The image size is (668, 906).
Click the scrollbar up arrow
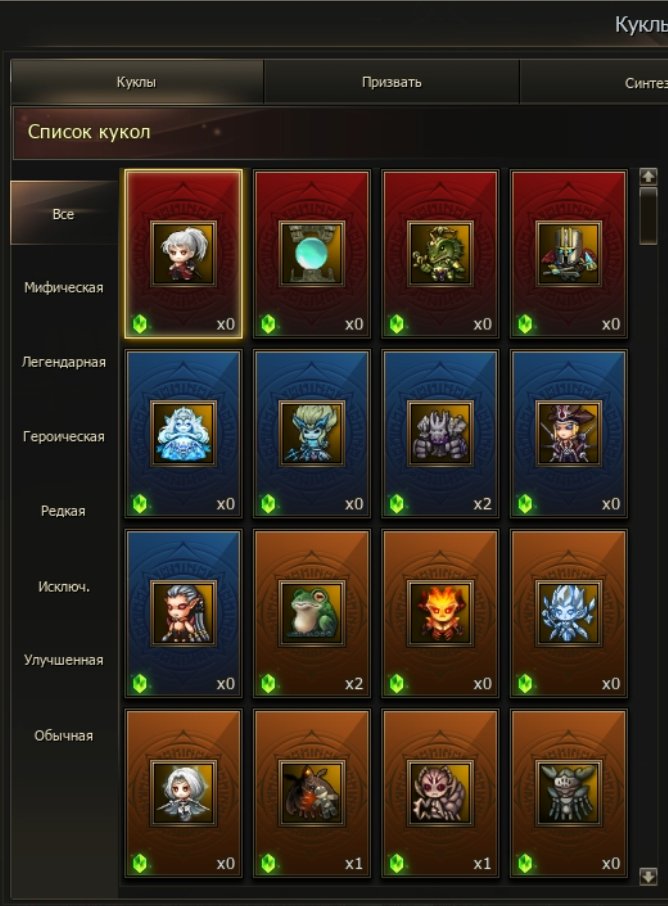(648, 177)
